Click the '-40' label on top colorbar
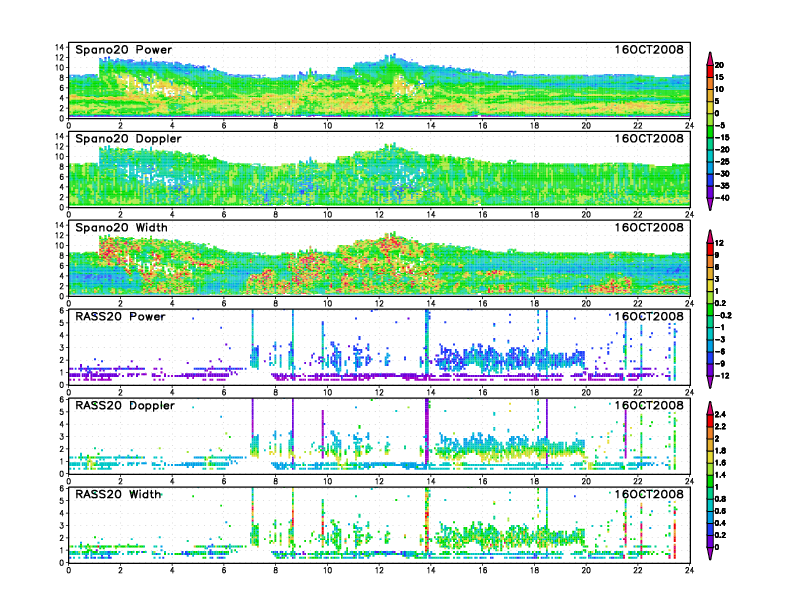The image size is (792, 612). tap(722, 198)
